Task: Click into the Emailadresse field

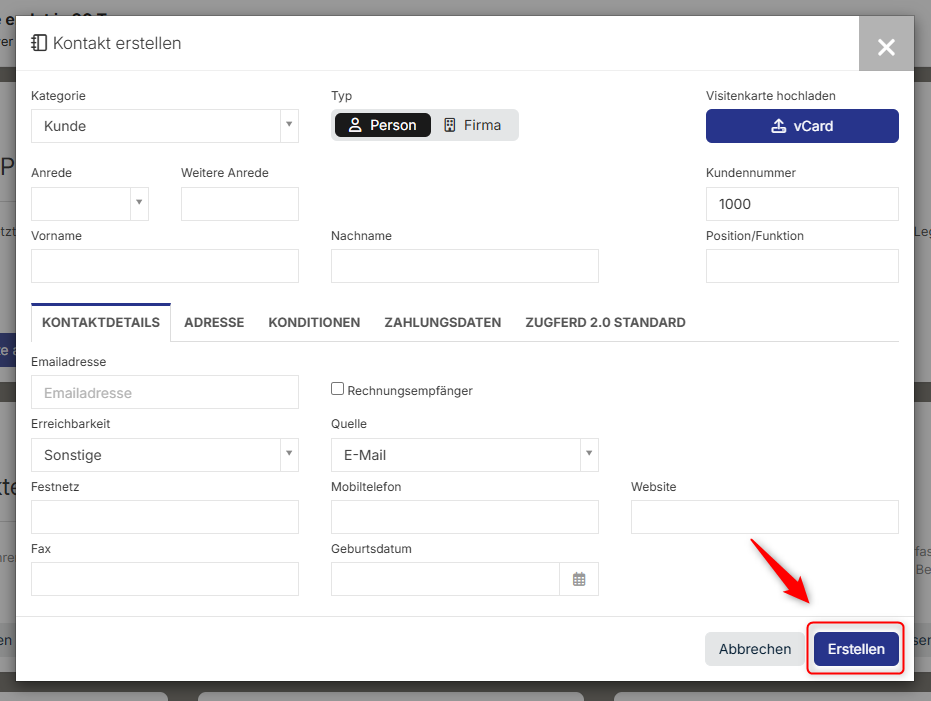Action: (x=165, y=393)
